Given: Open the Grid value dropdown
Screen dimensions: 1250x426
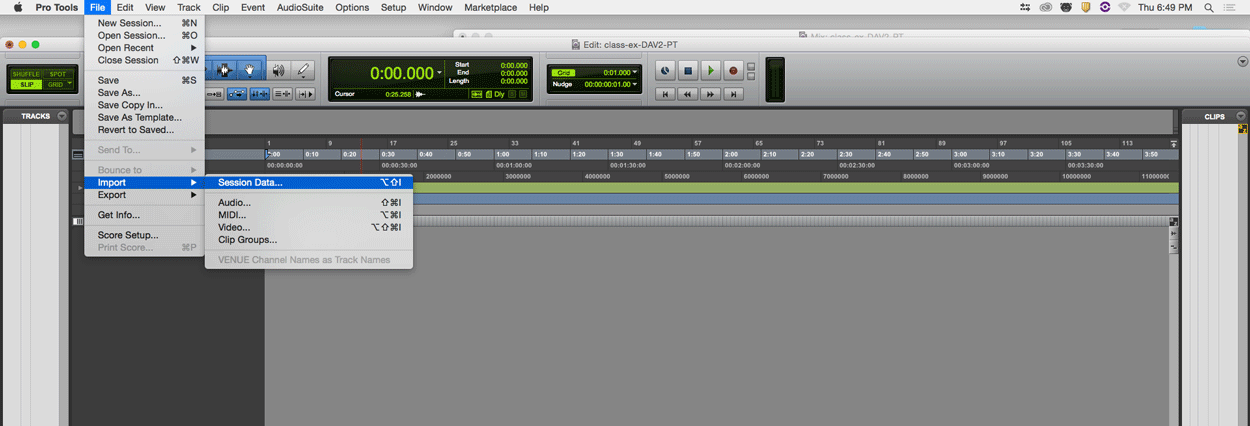Looking at the screenshot, I should tap(634, 72).
